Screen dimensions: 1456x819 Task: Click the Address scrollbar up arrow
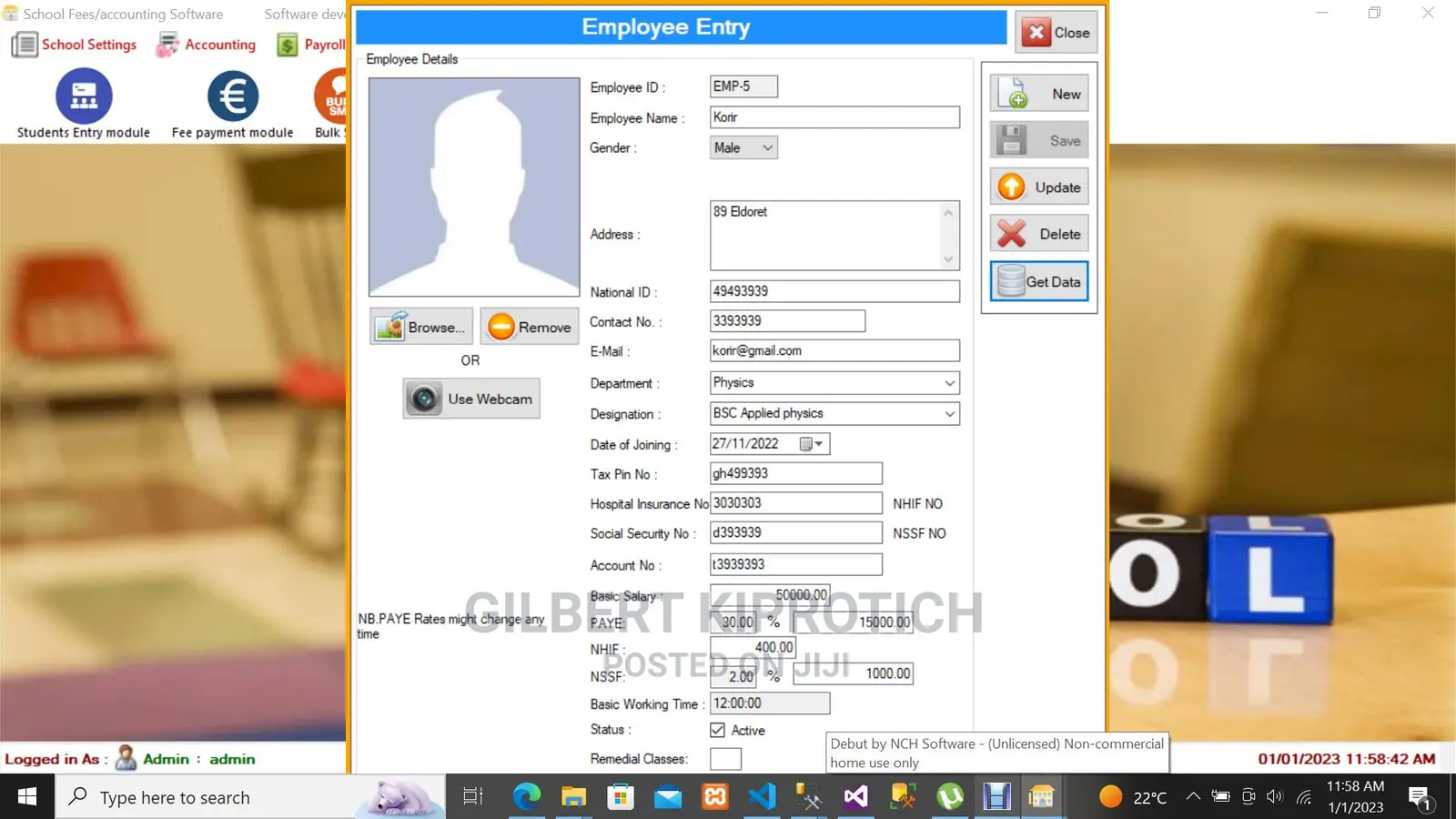click(948, 213)
